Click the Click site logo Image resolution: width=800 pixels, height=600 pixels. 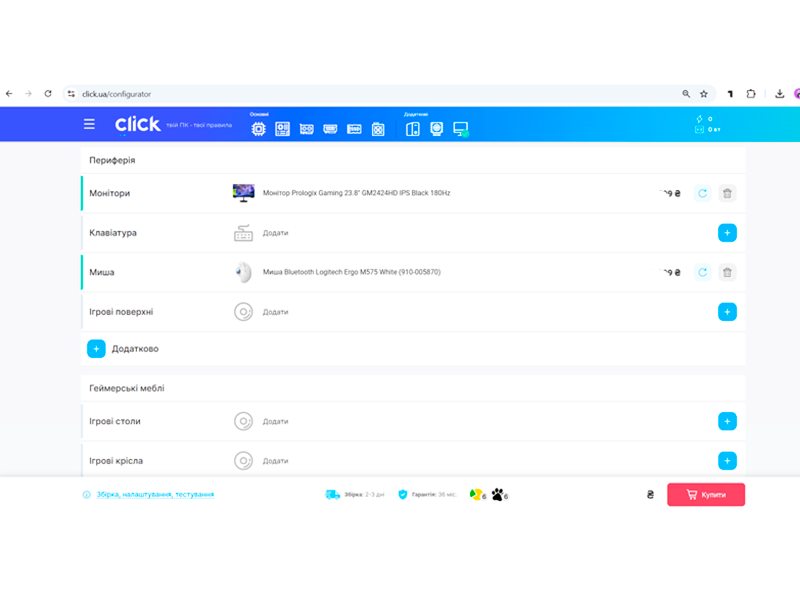[x=138, y=124]
